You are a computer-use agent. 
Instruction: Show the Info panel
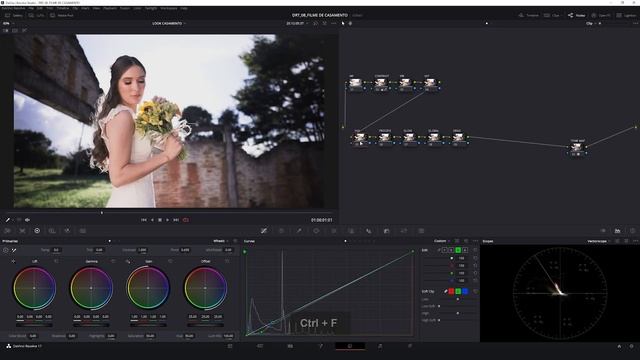[632, 231]
